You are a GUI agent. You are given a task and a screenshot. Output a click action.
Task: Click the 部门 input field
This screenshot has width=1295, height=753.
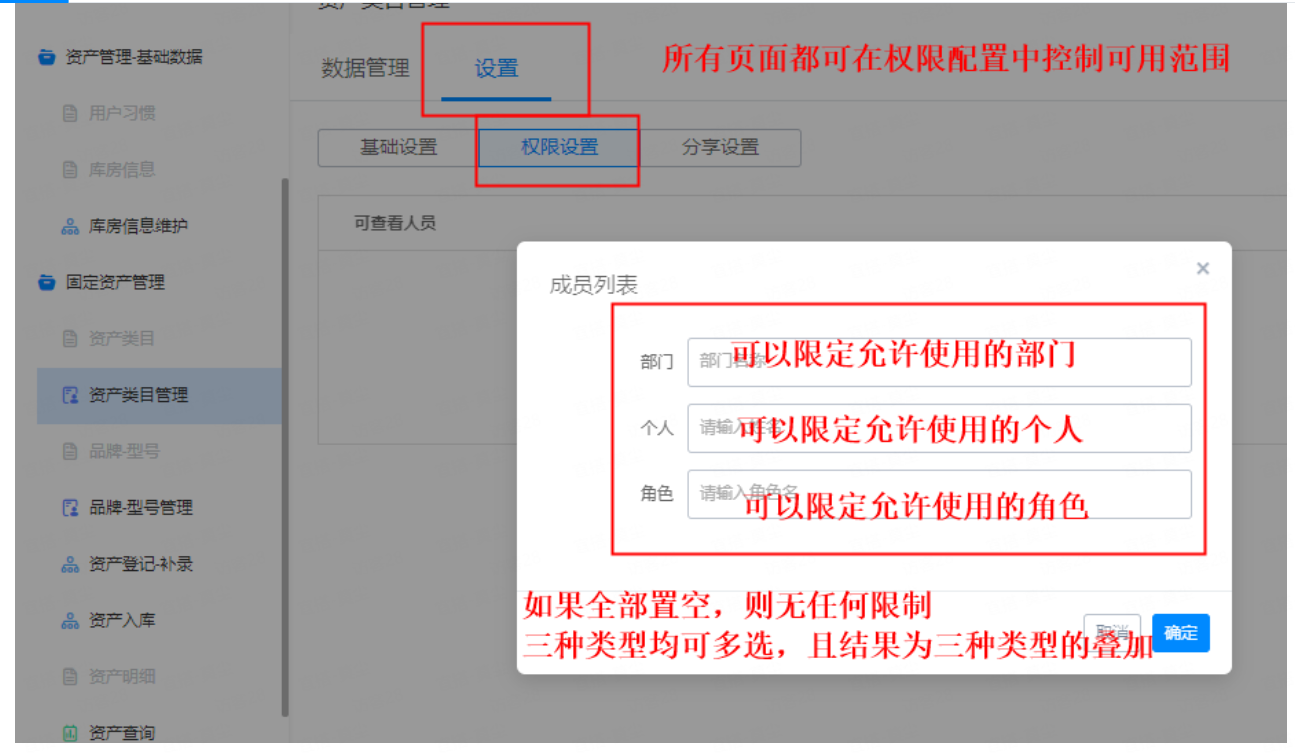pyautogui.click(x=939, y=362)
